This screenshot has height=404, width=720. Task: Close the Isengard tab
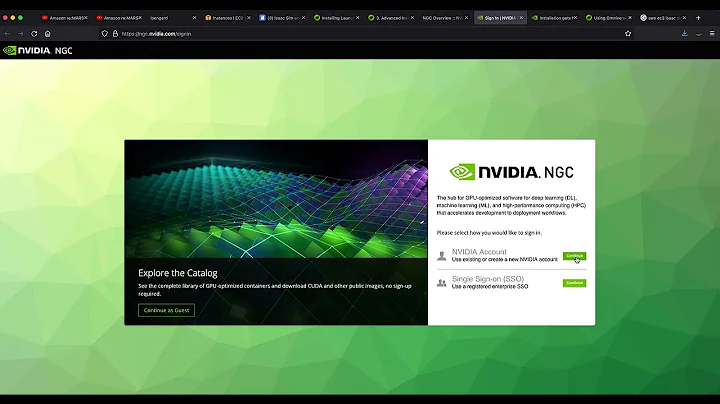[194, 18]
